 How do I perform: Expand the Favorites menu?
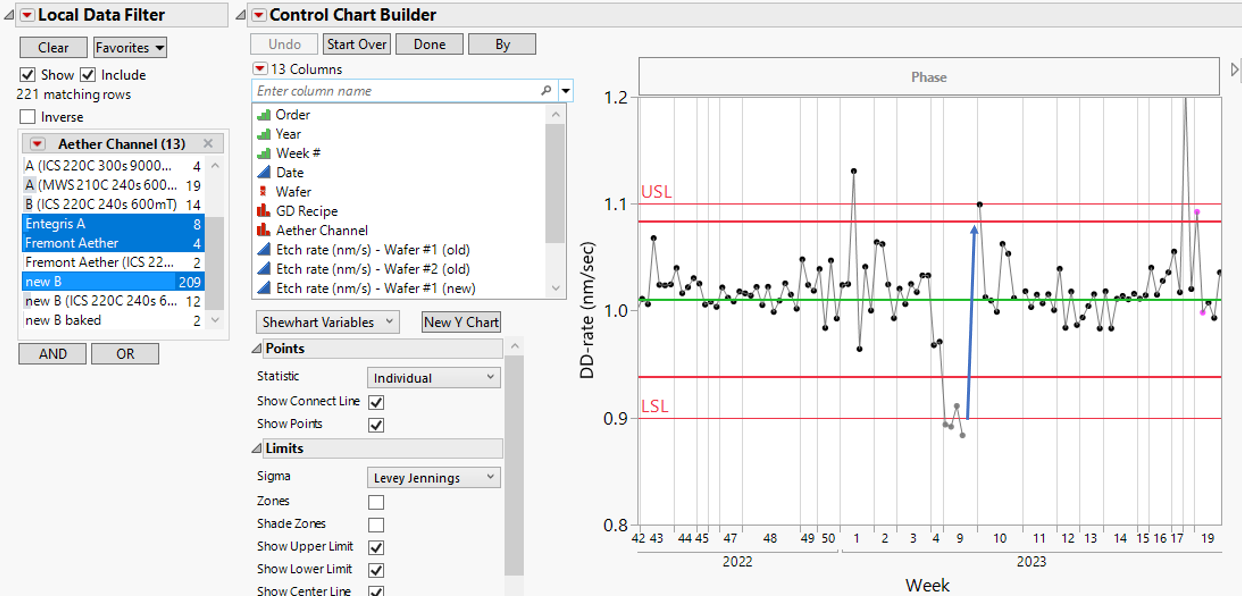(129, 47)
